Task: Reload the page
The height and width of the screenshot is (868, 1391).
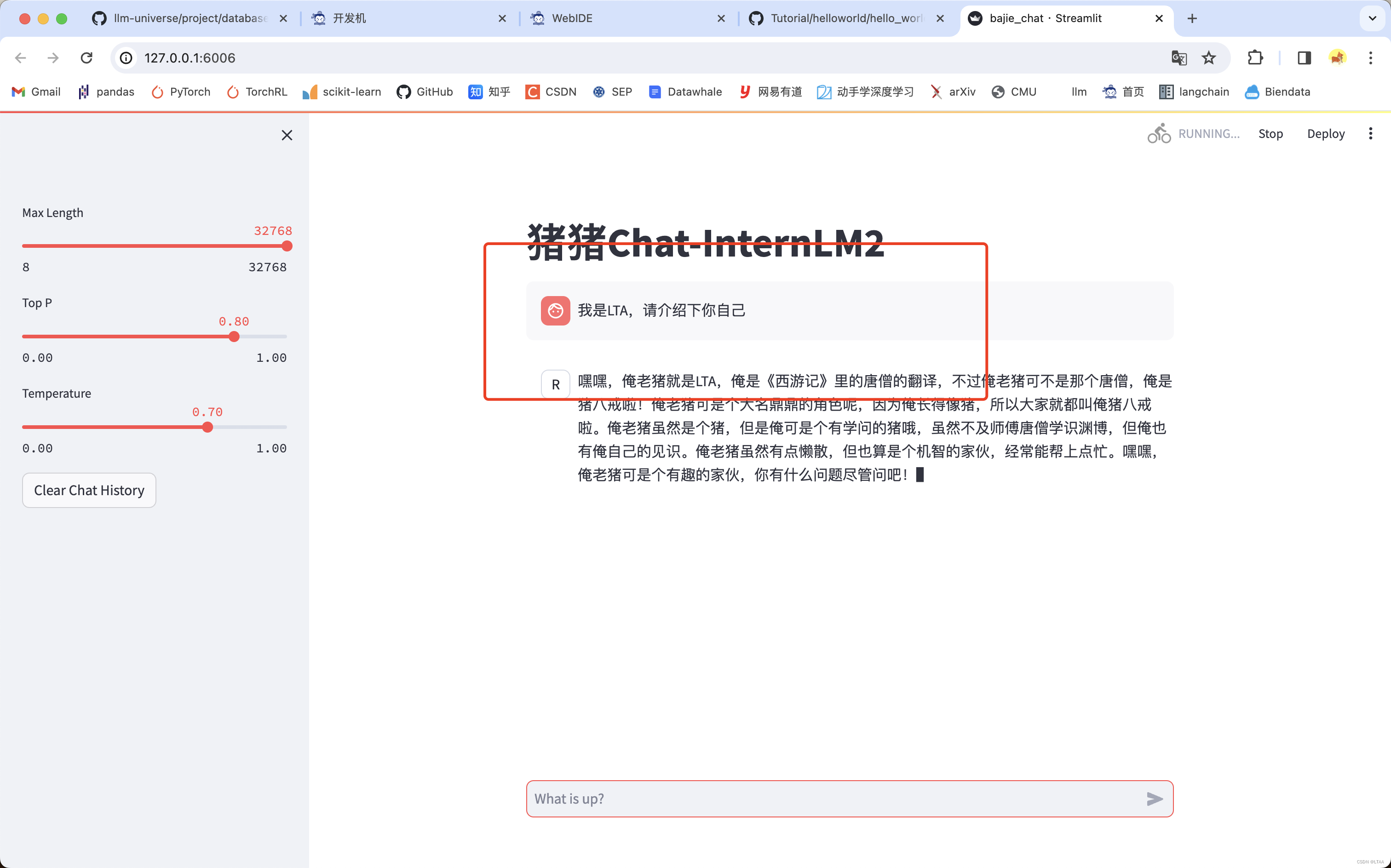Action: click(x=87, y=58)
